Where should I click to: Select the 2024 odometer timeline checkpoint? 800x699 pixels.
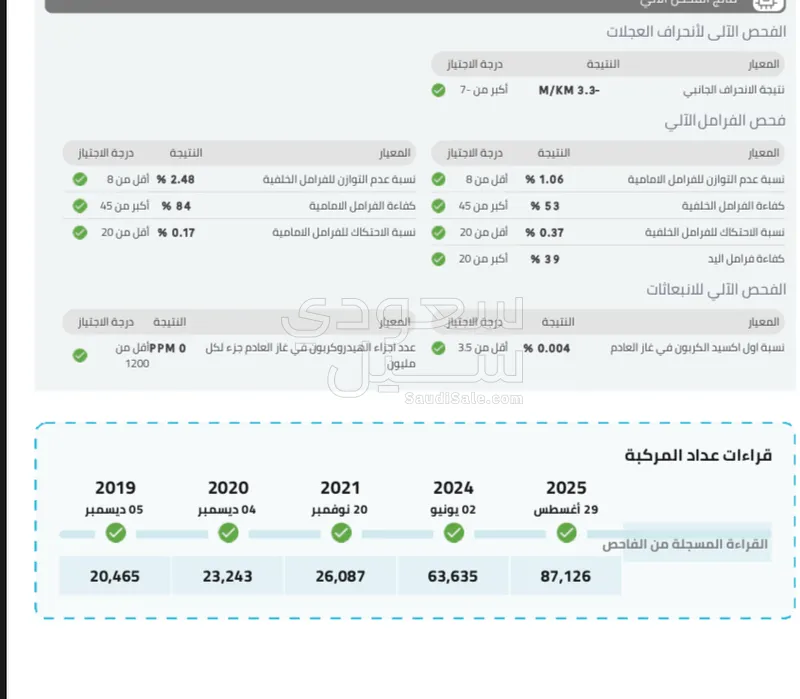(x=454, y=534)
